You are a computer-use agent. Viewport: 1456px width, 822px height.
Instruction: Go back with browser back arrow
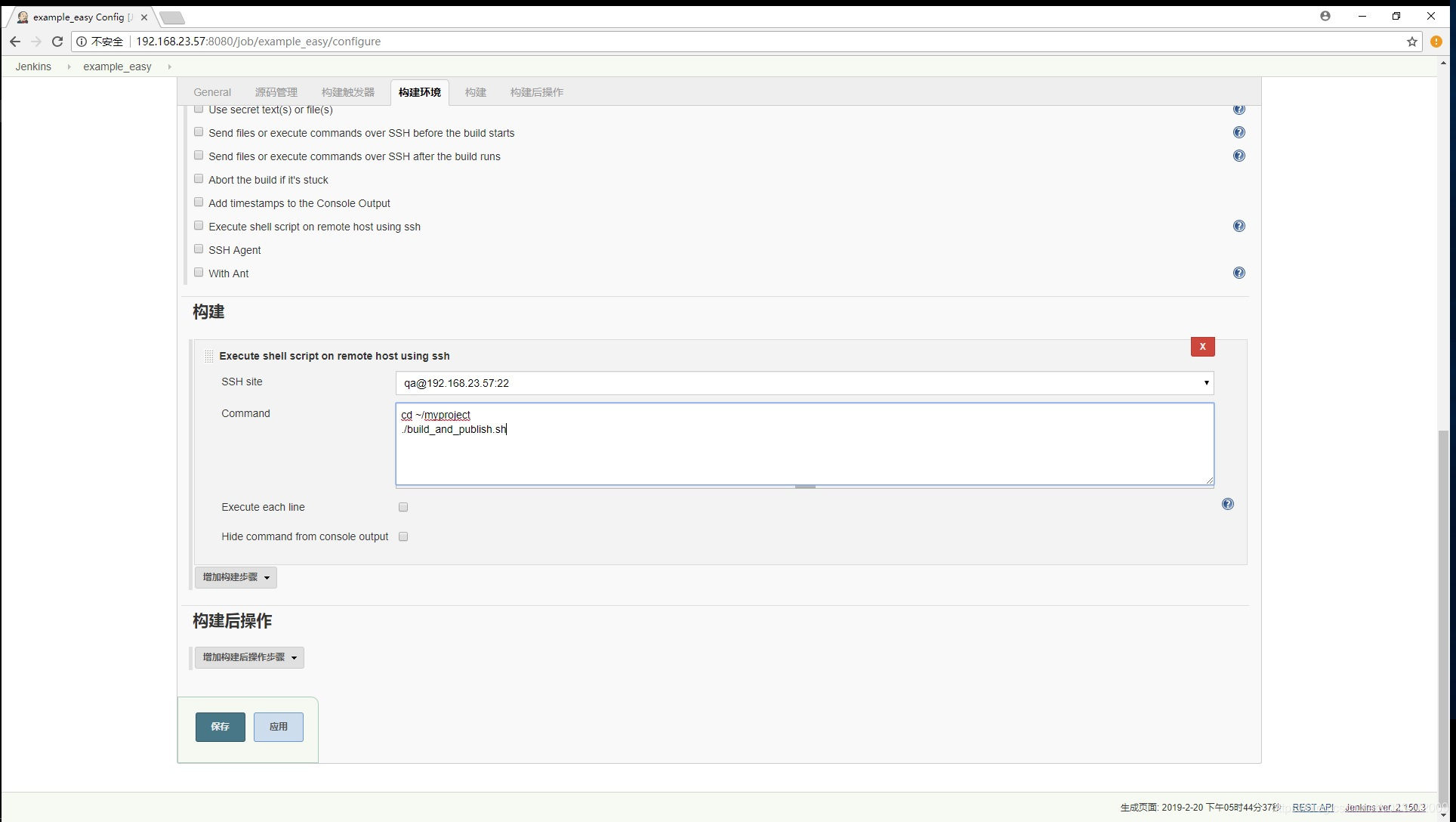click(x=15, y=42)
